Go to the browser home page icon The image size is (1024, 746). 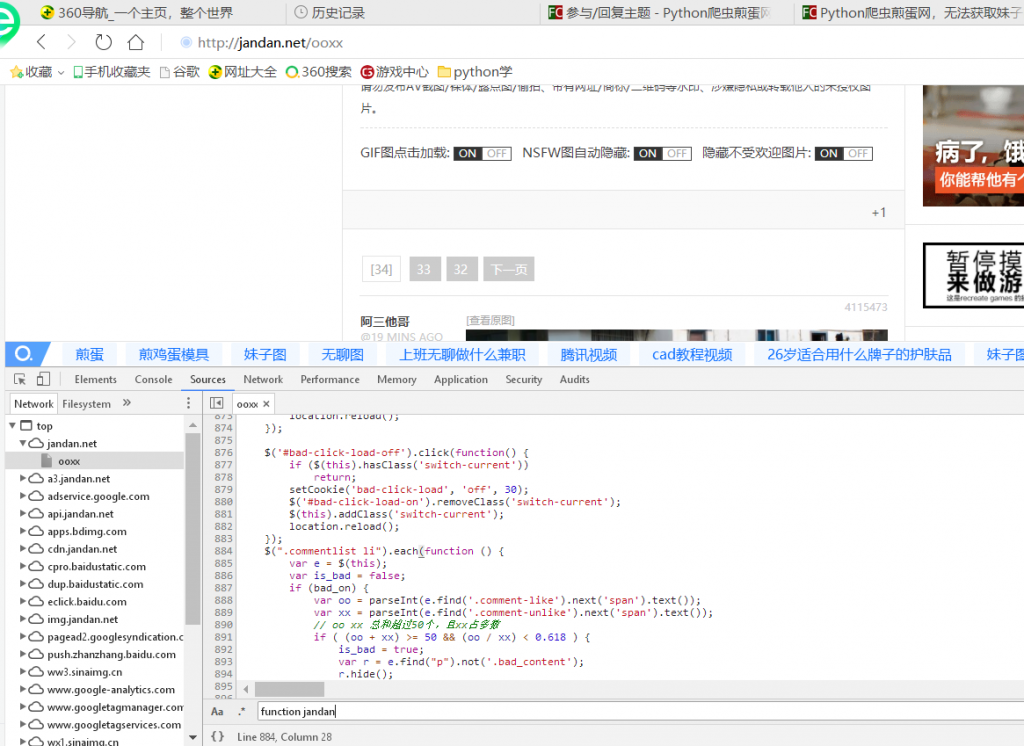pos(135,42)
